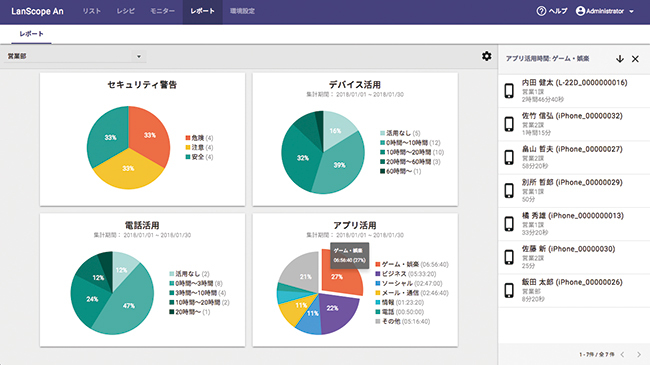Select the レポート sub-tab
The image size is (650, 365).
click(32, 34)
